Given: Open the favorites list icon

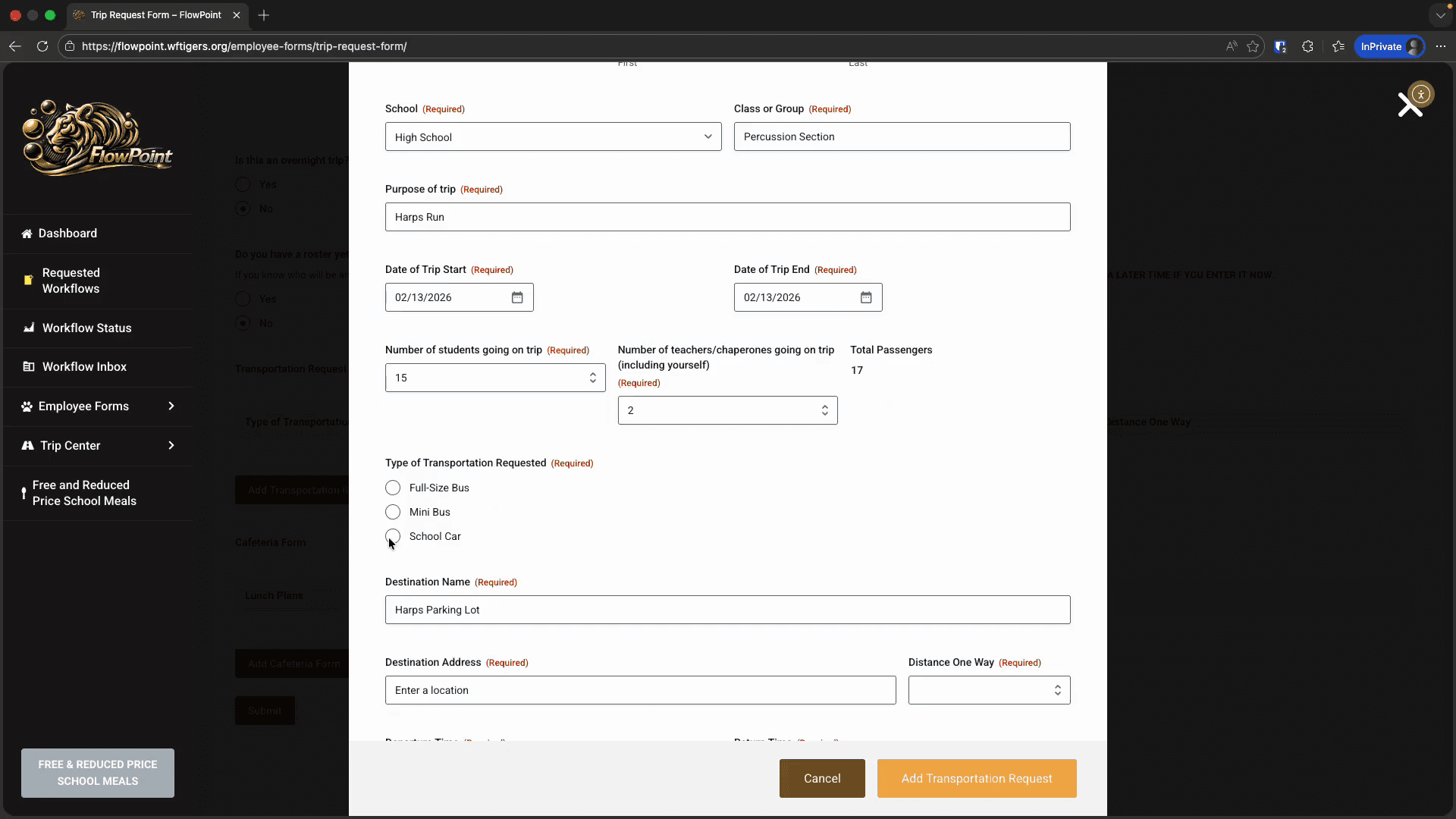Looking at the screenshot, I should tap(1338, 46).
